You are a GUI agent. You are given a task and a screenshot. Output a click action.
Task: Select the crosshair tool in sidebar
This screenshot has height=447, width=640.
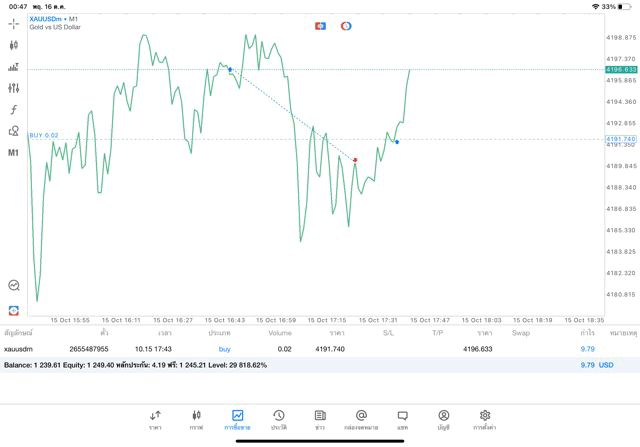click(14, 23)
